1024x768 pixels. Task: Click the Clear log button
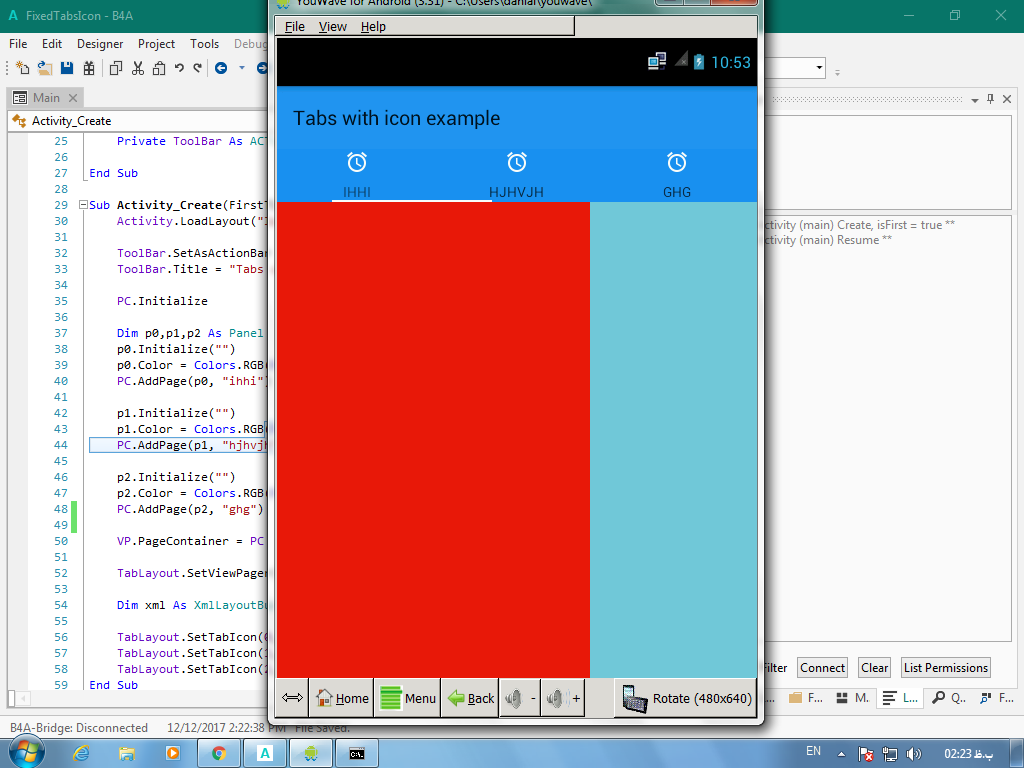[874, 668]
